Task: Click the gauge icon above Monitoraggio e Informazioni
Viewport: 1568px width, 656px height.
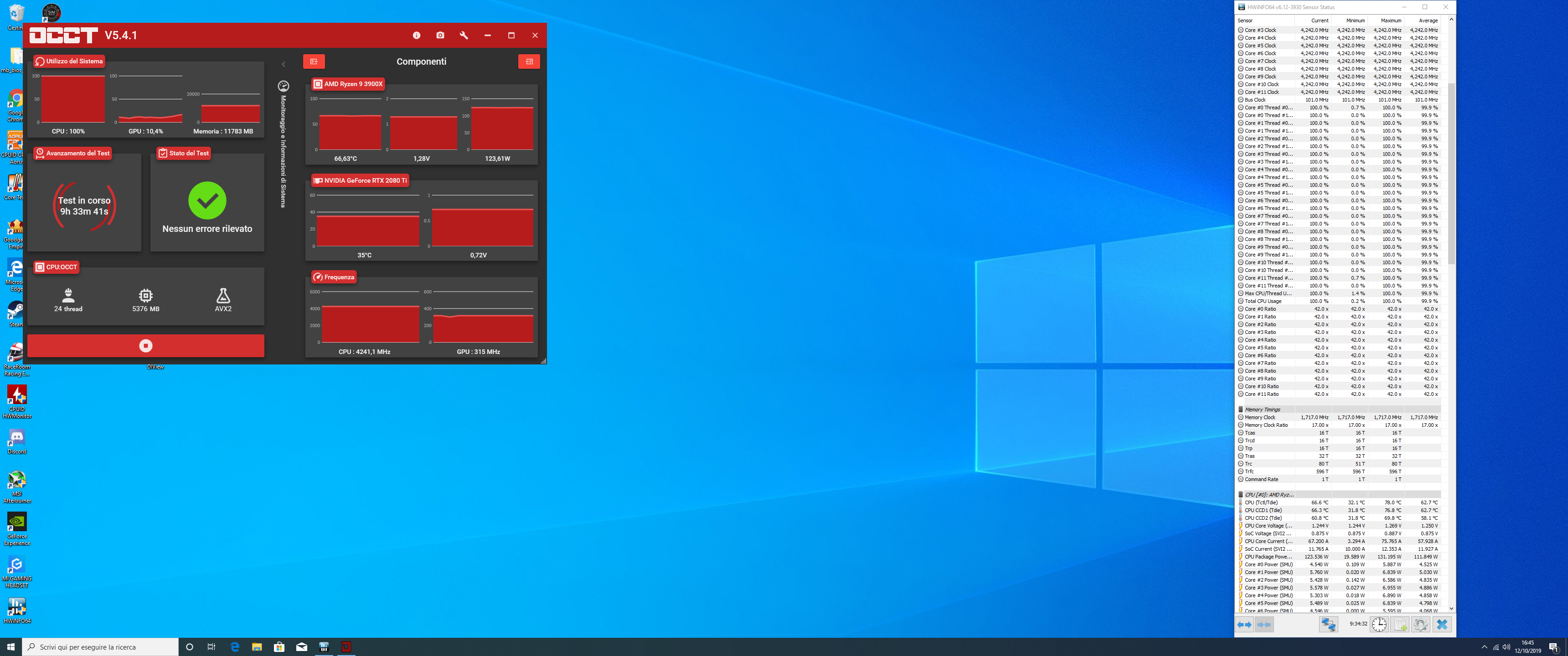Action: (x=283, y=86)
